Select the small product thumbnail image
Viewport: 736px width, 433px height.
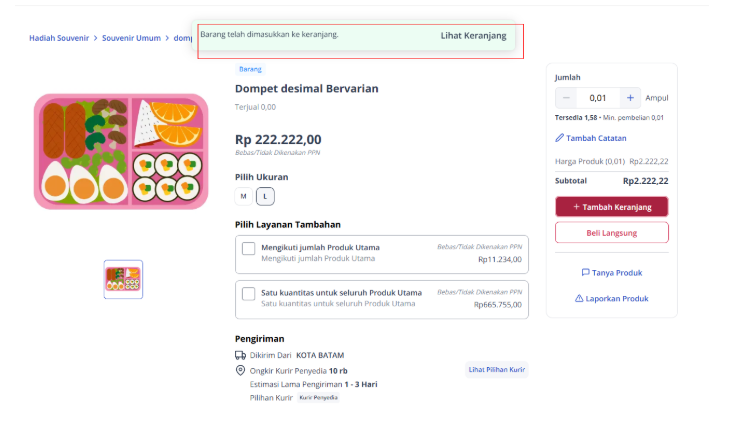coord(123,279)
